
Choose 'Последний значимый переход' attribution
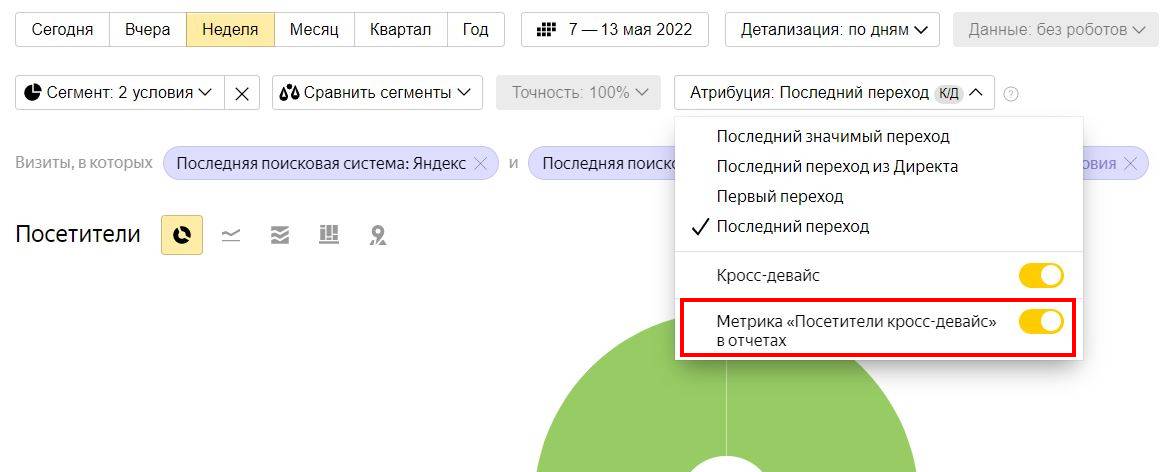click(x=833, y=136)
